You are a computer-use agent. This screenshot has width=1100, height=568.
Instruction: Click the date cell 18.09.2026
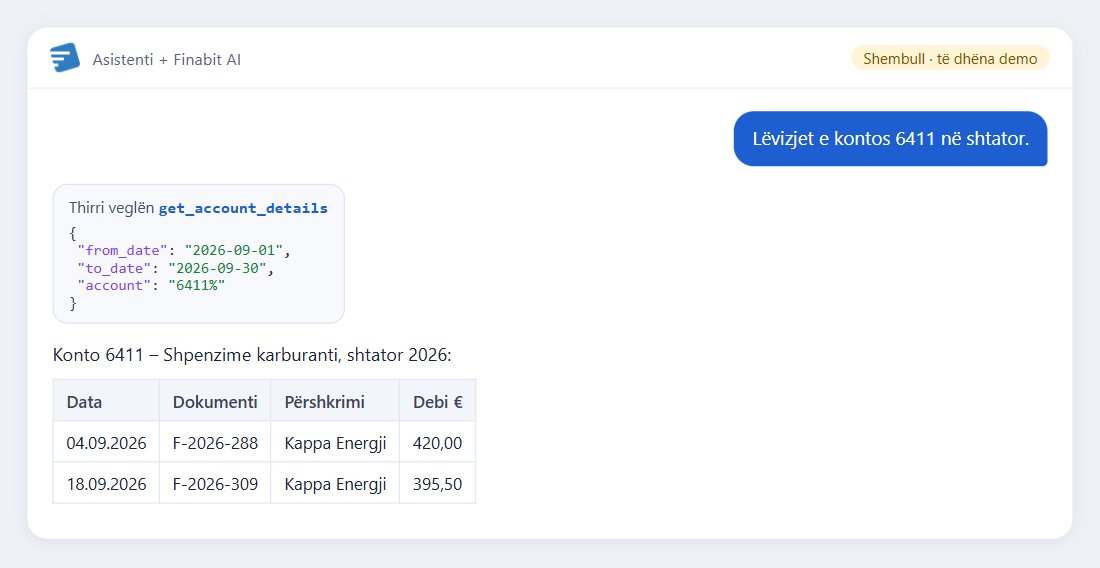point(107,484)
